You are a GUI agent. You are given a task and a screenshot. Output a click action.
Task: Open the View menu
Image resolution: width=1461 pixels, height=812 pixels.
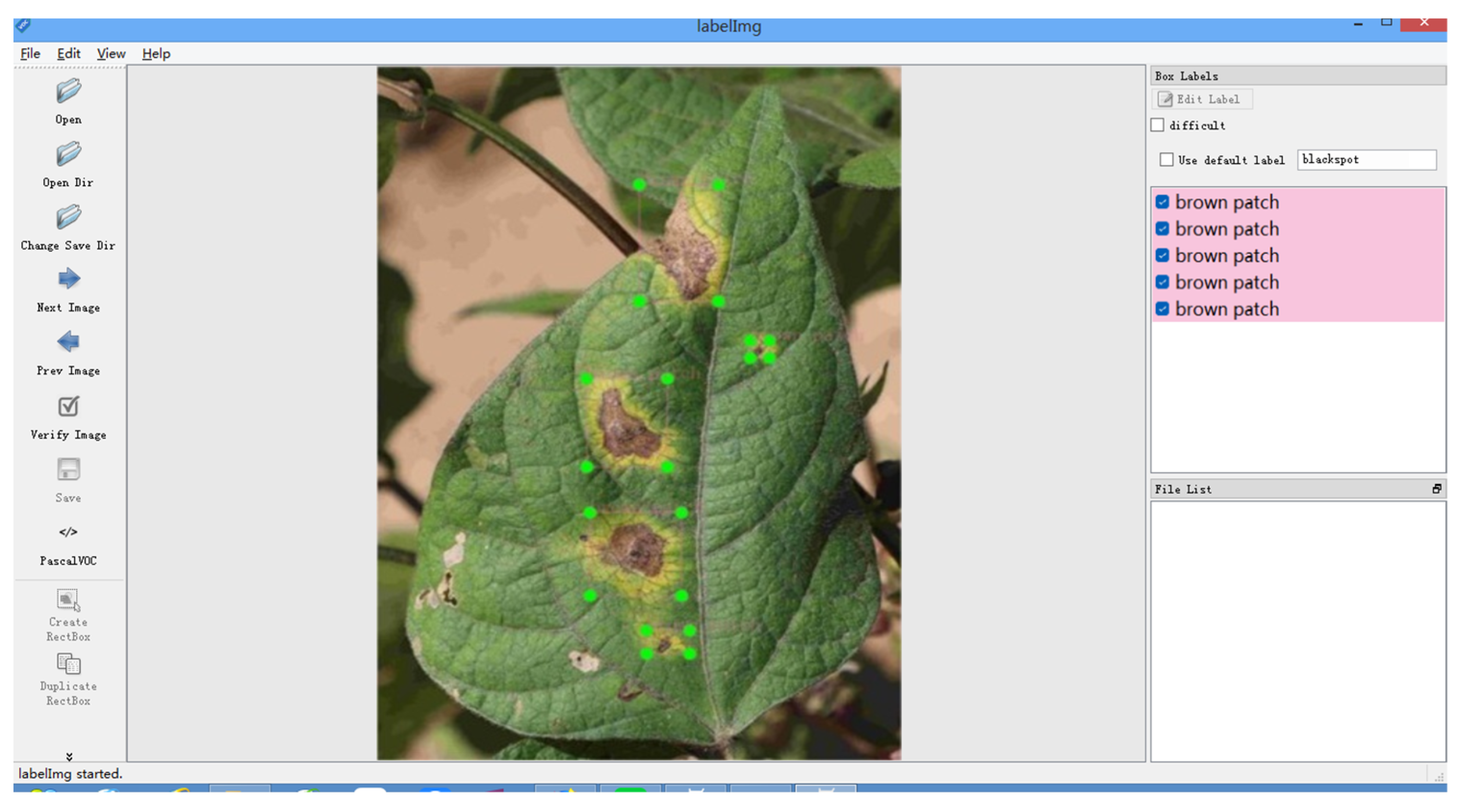pos(111,53)
